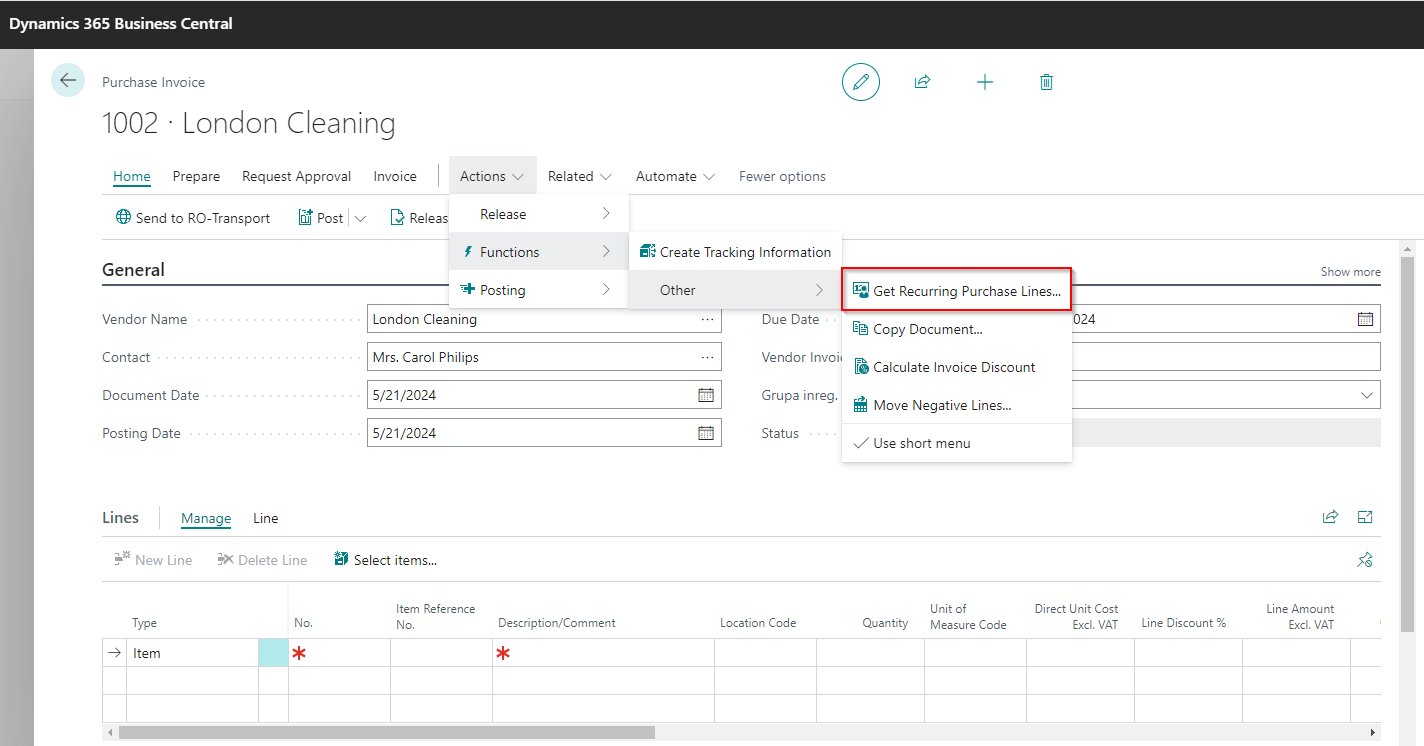Choose Copy Document menu entry
Screen dimensions: 1424x746
point(957,329)
